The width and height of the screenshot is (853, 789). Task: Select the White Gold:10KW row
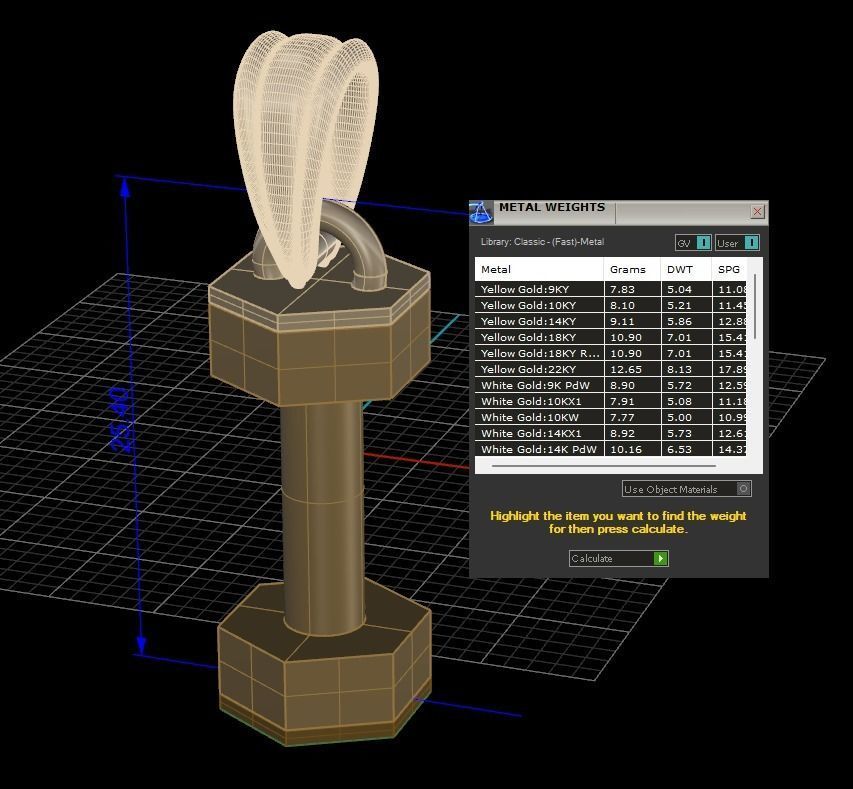[610, 417]
